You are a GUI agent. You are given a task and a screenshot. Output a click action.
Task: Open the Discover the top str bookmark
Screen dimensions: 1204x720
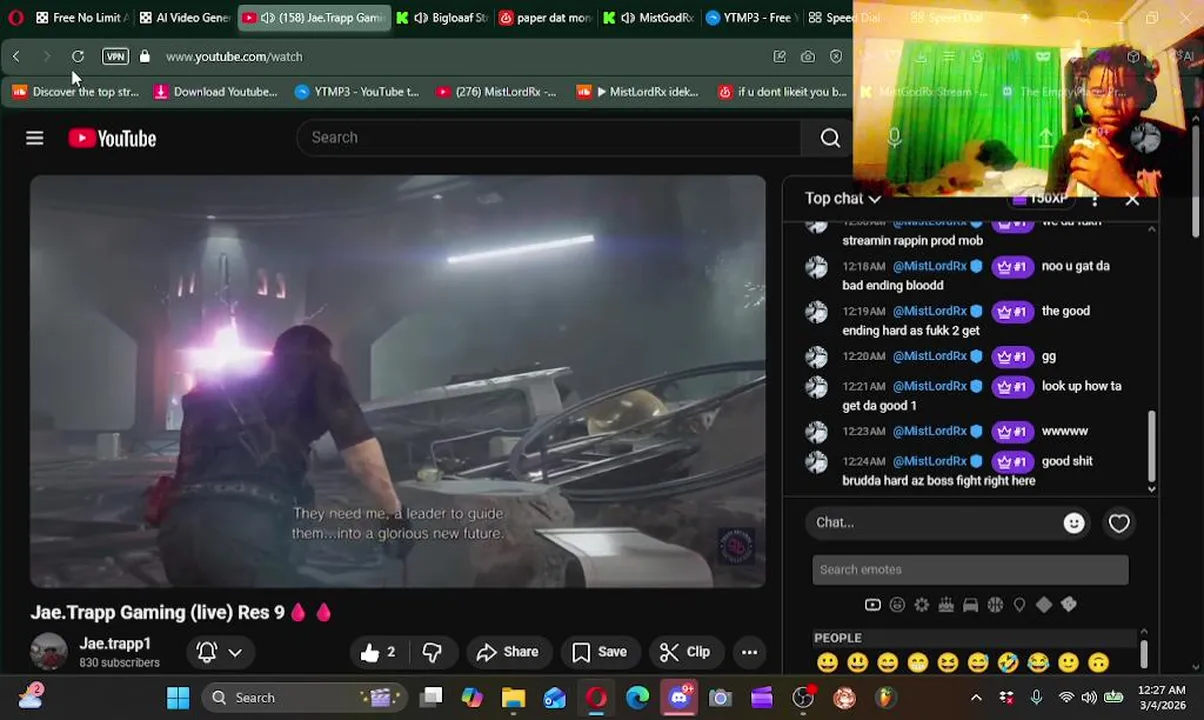point(75,92)
